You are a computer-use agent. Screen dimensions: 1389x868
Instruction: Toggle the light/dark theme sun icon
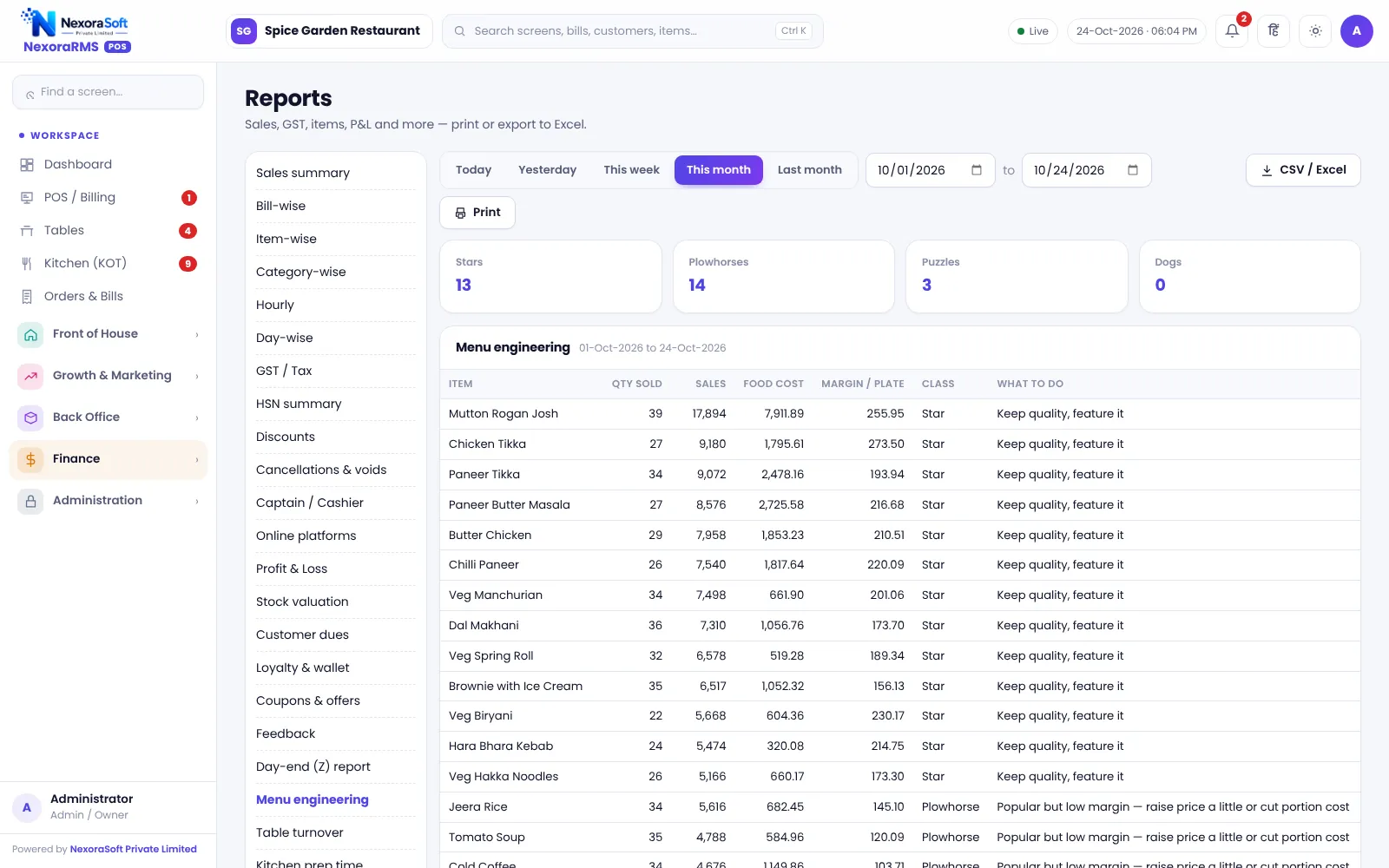[x=1315, y=31]
